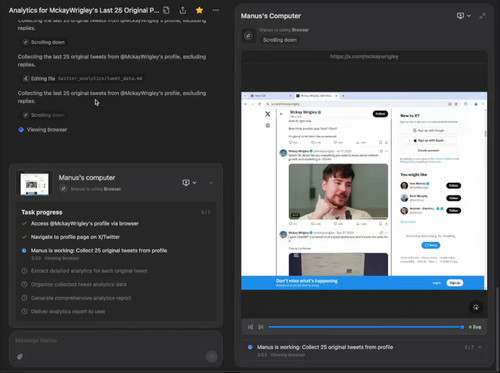
Task: Click the dashboard screenshot image in the lower tweet
Action: 338,264
